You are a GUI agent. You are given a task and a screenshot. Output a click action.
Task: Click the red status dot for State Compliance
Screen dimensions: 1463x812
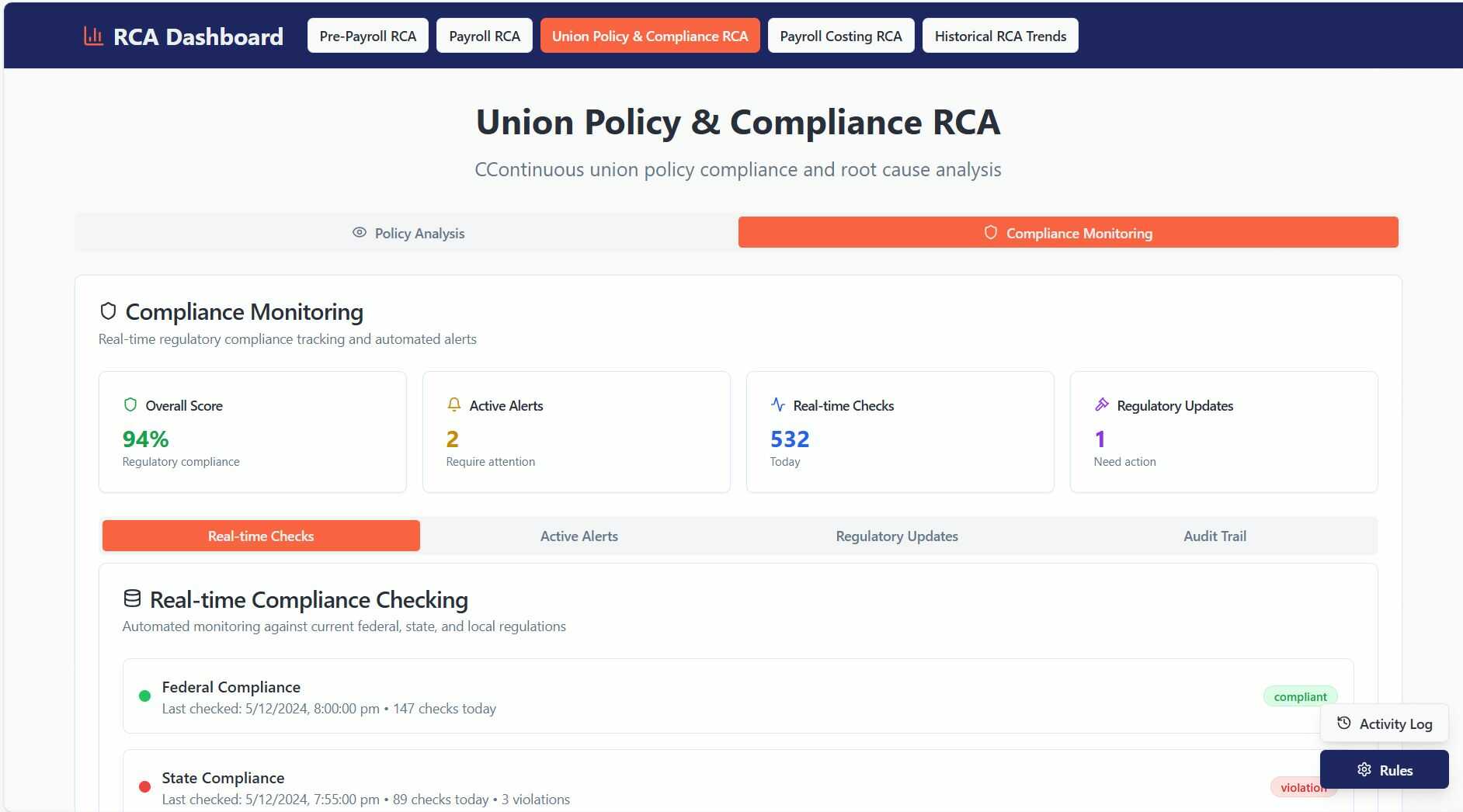144,786
